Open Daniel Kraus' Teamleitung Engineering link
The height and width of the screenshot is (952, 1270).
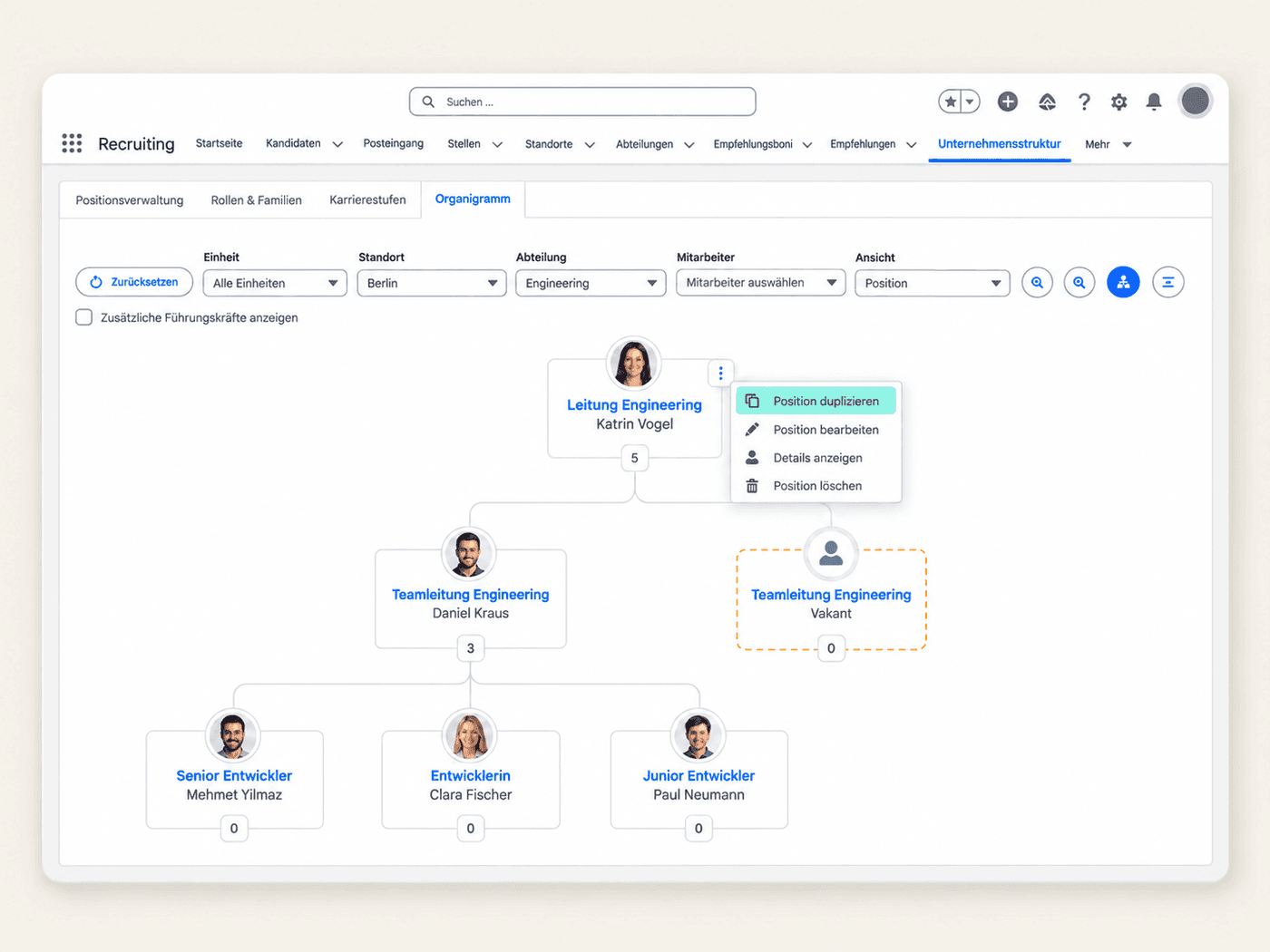[x=470, y=594]
